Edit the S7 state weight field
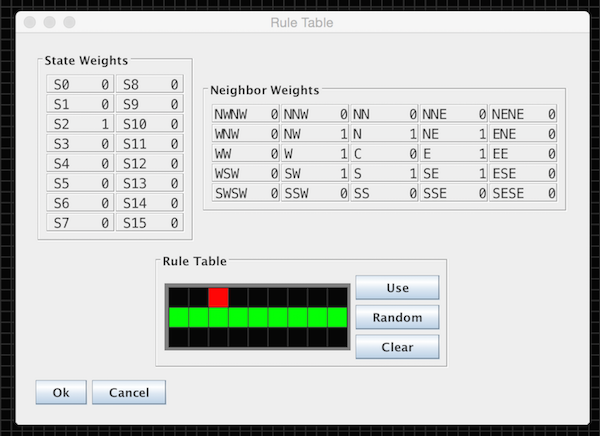Image resolution: width=600 pixels, height=436 pixels. (x=80, y=223)
